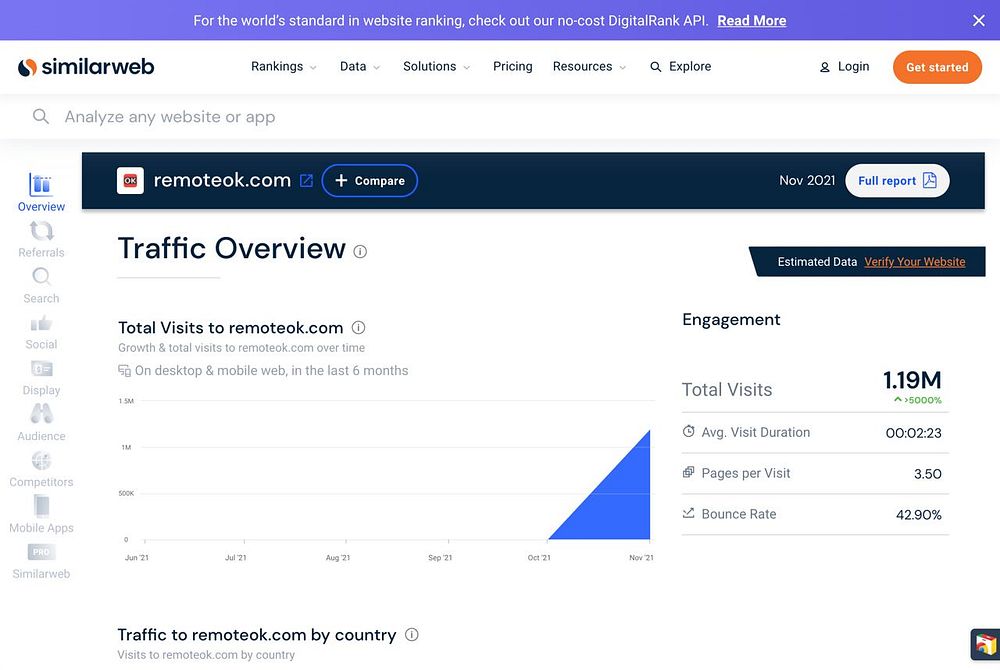The width and height of the screenshot is (1000, 670).
Task: Expand the Resources menu
Action: (589, 66)
